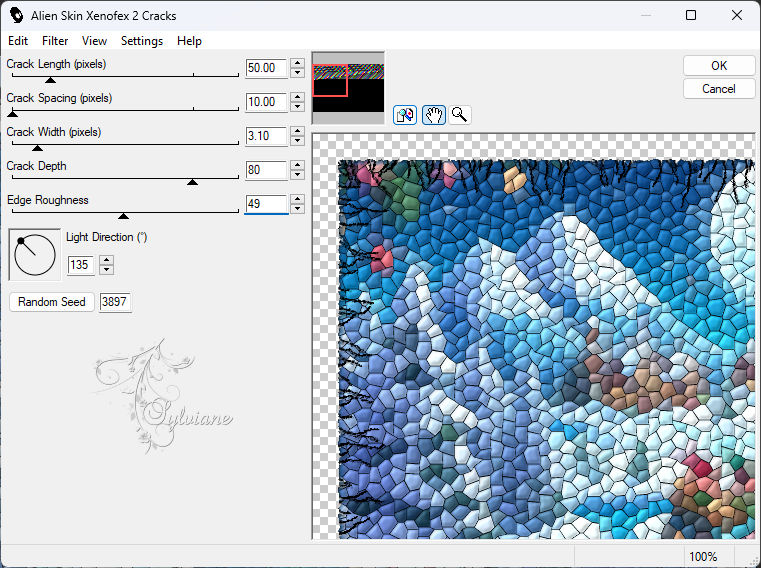Focus the Random Seed number field
The image size is (761, 568).
[x=115, y=301]
